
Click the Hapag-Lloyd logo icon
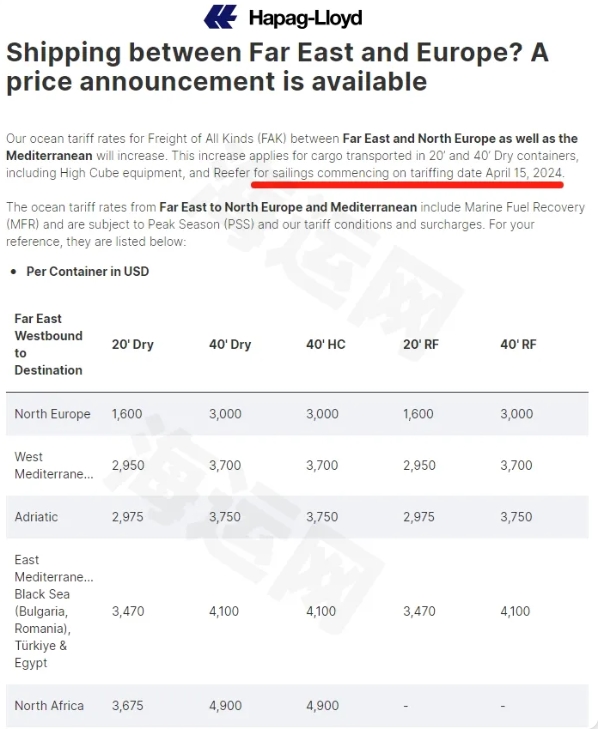[220, 17]
